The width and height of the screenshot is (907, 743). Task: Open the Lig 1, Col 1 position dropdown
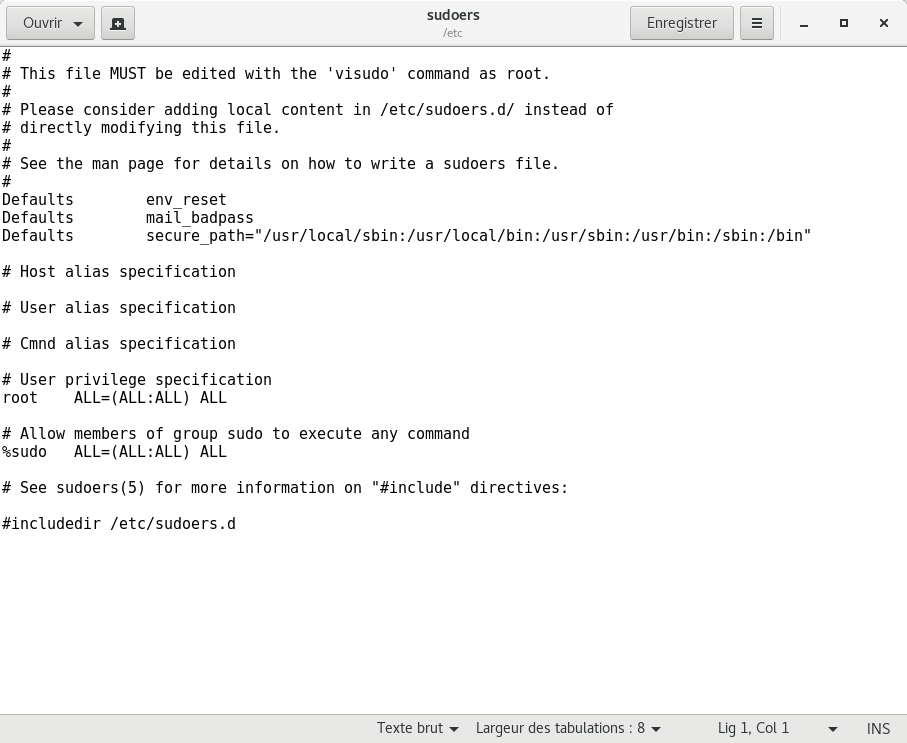[x=777, y=728]
